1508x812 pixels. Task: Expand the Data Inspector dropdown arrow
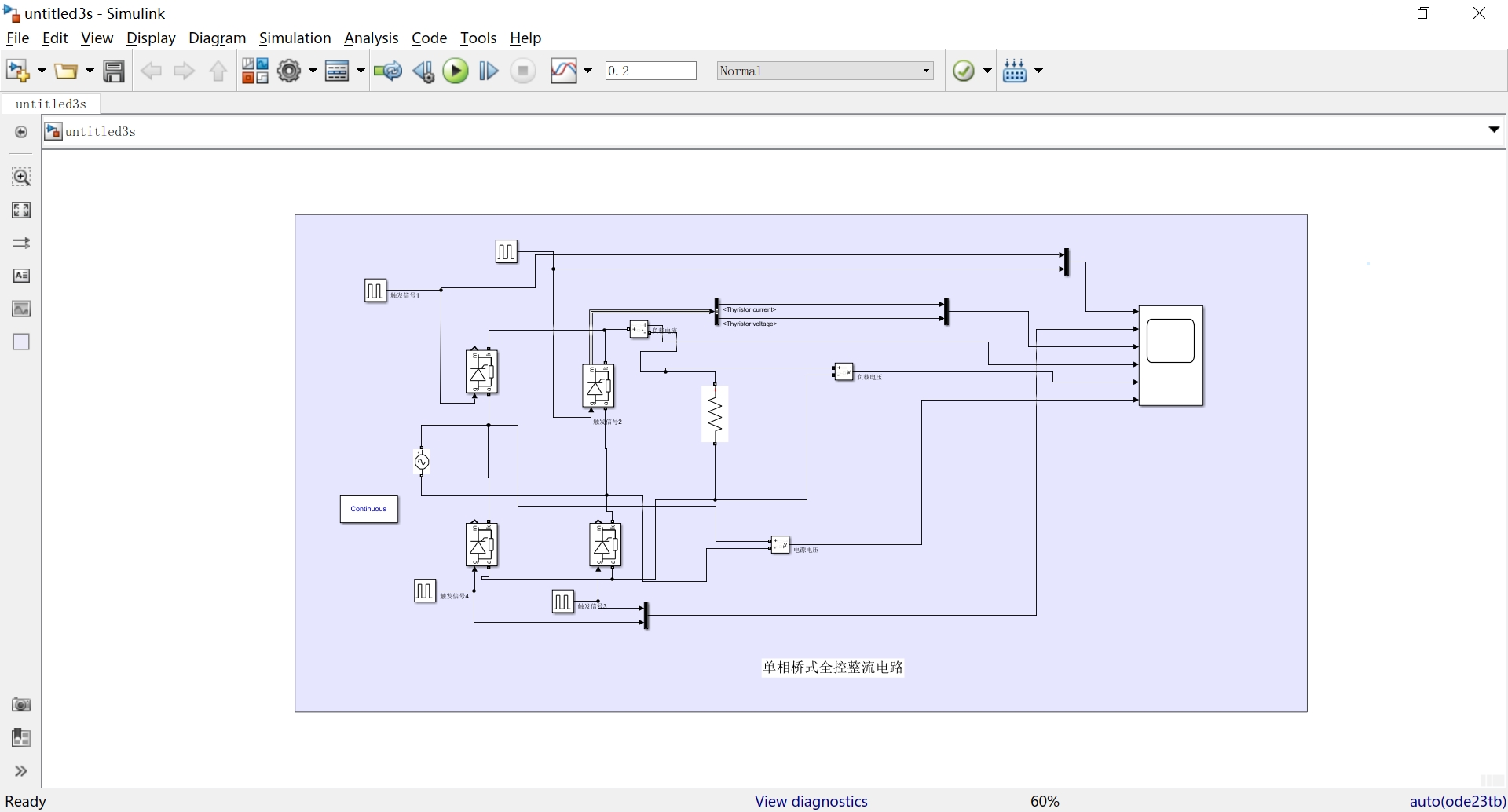point(588,71)
